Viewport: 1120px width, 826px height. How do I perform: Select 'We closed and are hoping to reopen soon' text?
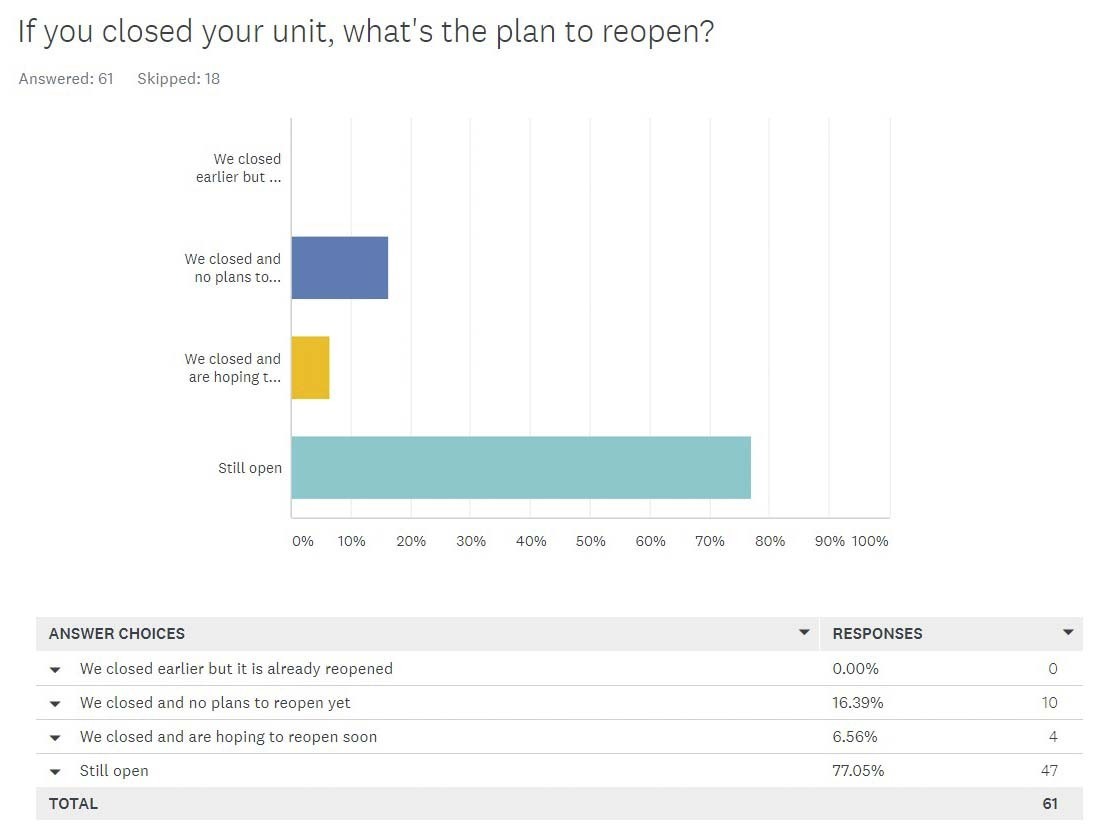(x=229, y=737)
